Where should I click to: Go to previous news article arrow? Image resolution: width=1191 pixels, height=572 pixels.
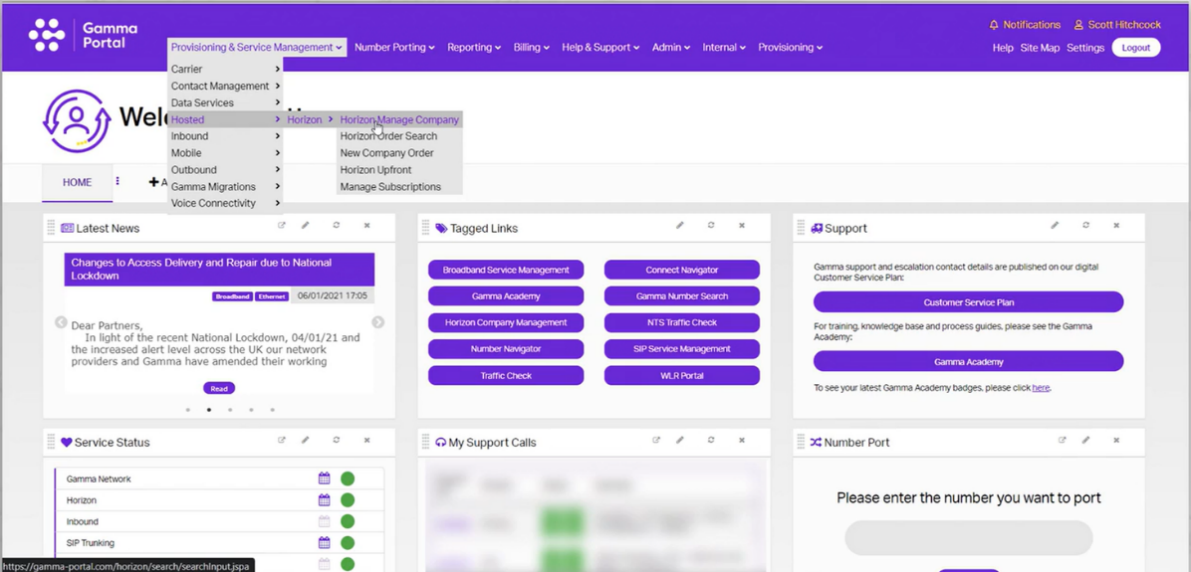click(x=61, y=322)
